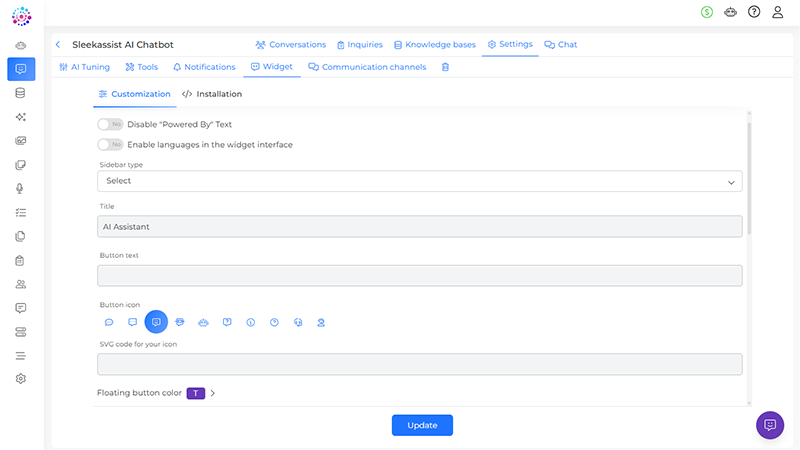Choose the headset button icon option

click(x=298, y=322)
